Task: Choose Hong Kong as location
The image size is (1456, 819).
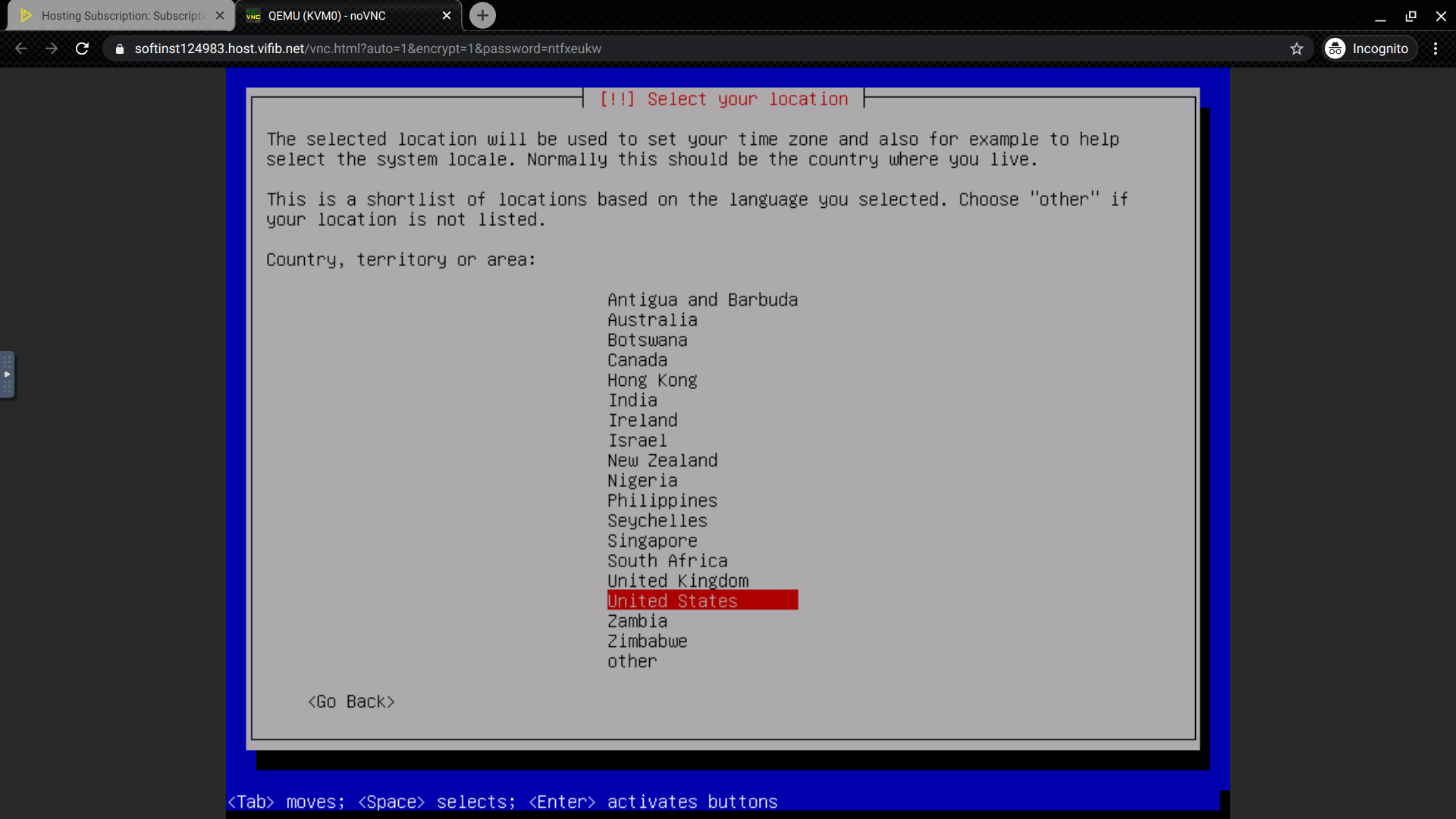Action: point(652,381)
